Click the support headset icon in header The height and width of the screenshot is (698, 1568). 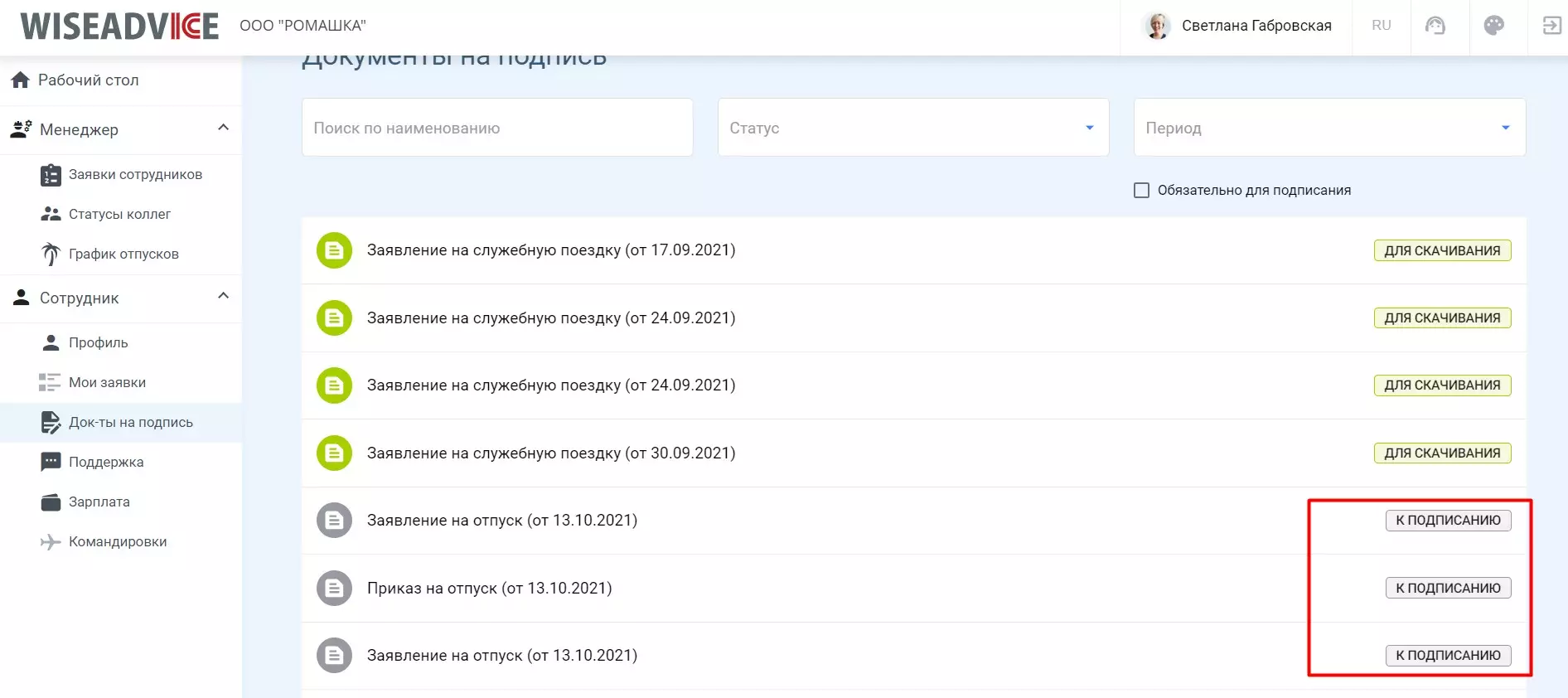coord(1435,26)
